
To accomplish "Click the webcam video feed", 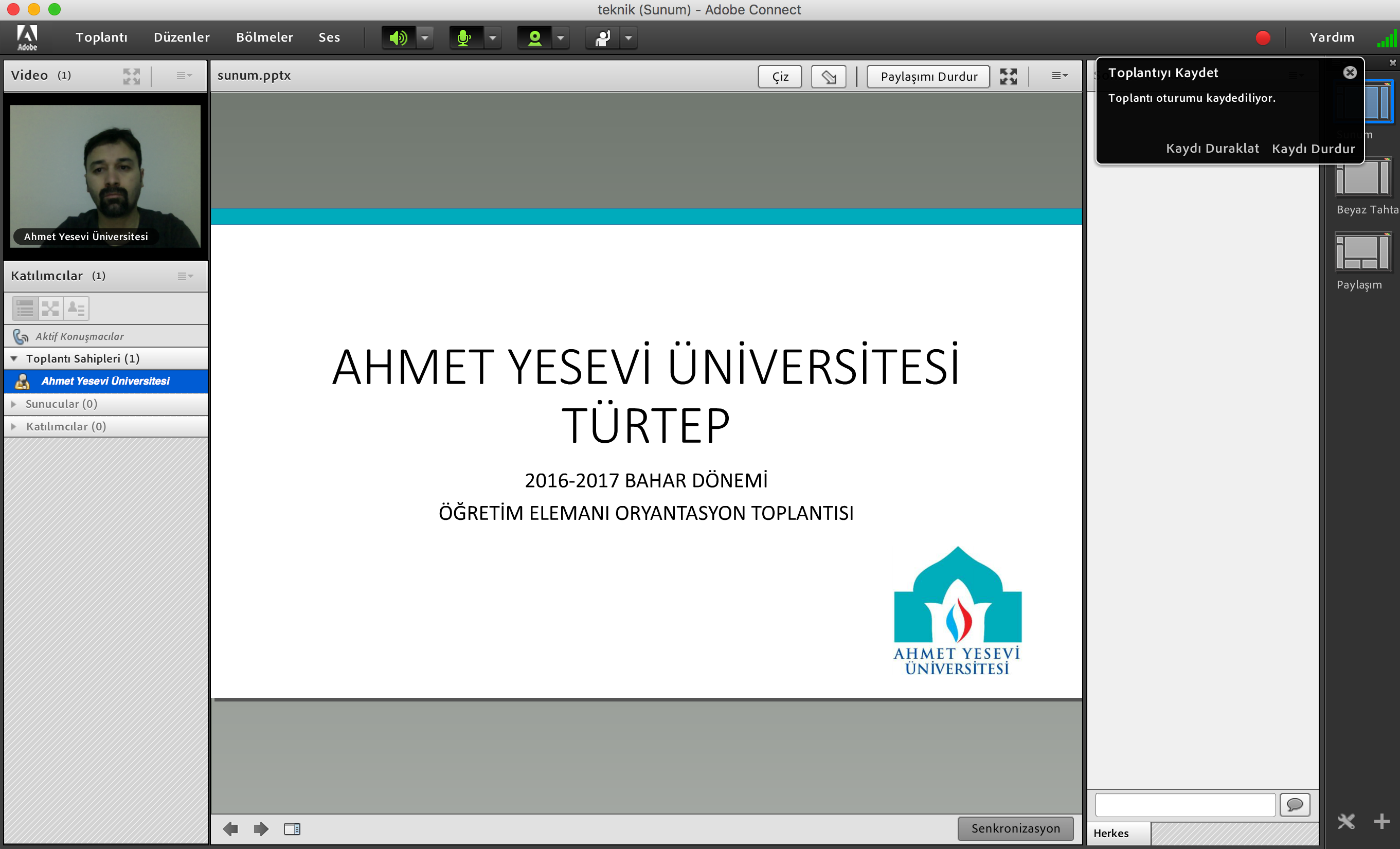I will [x=105, y=176].
